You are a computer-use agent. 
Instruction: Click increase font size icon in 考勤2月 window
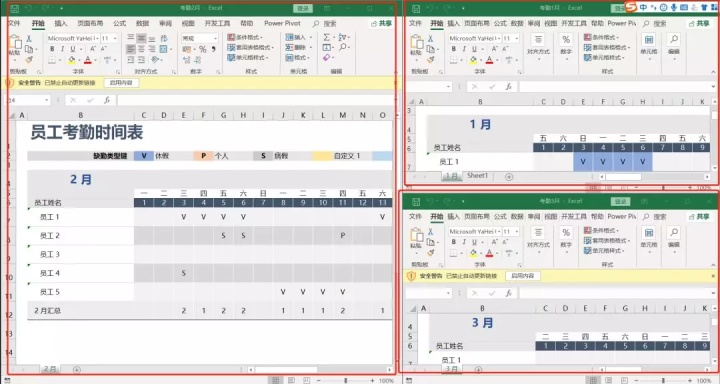pos(93,49)
